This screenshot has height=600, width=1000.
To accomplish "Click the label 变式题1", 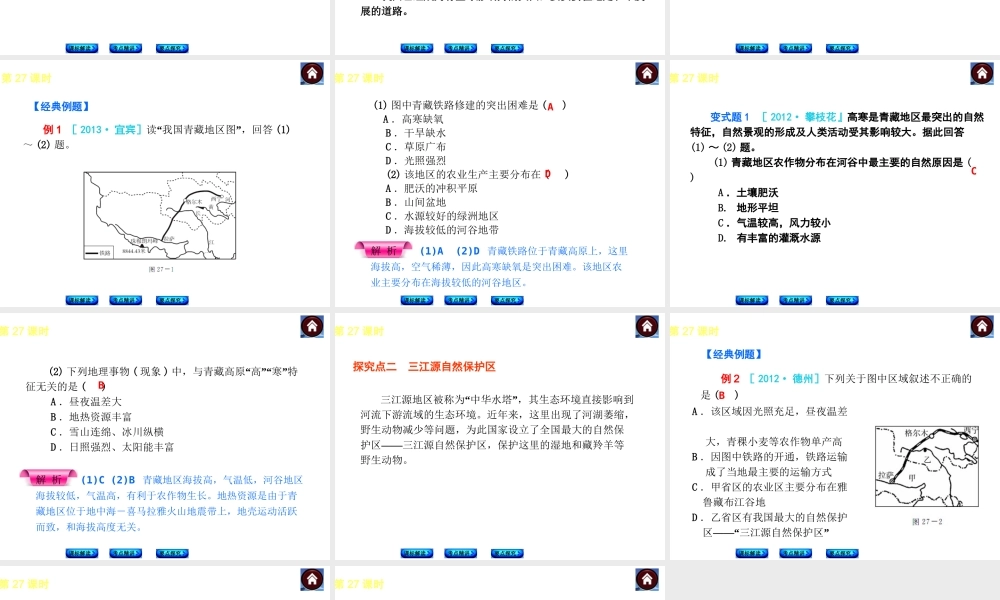I will [730, 117].
